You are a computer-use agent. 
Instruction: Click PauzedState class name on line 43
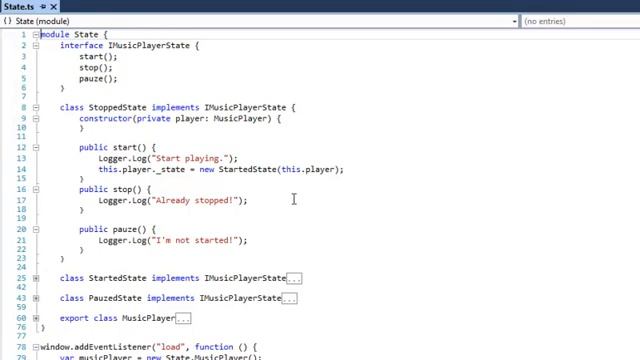coord(115,298)
